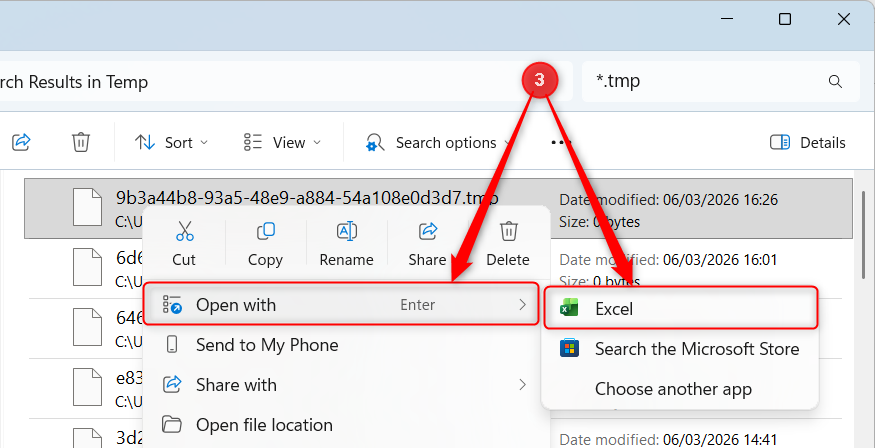Click the Copy icon in context menu

(x=265, y=231)
